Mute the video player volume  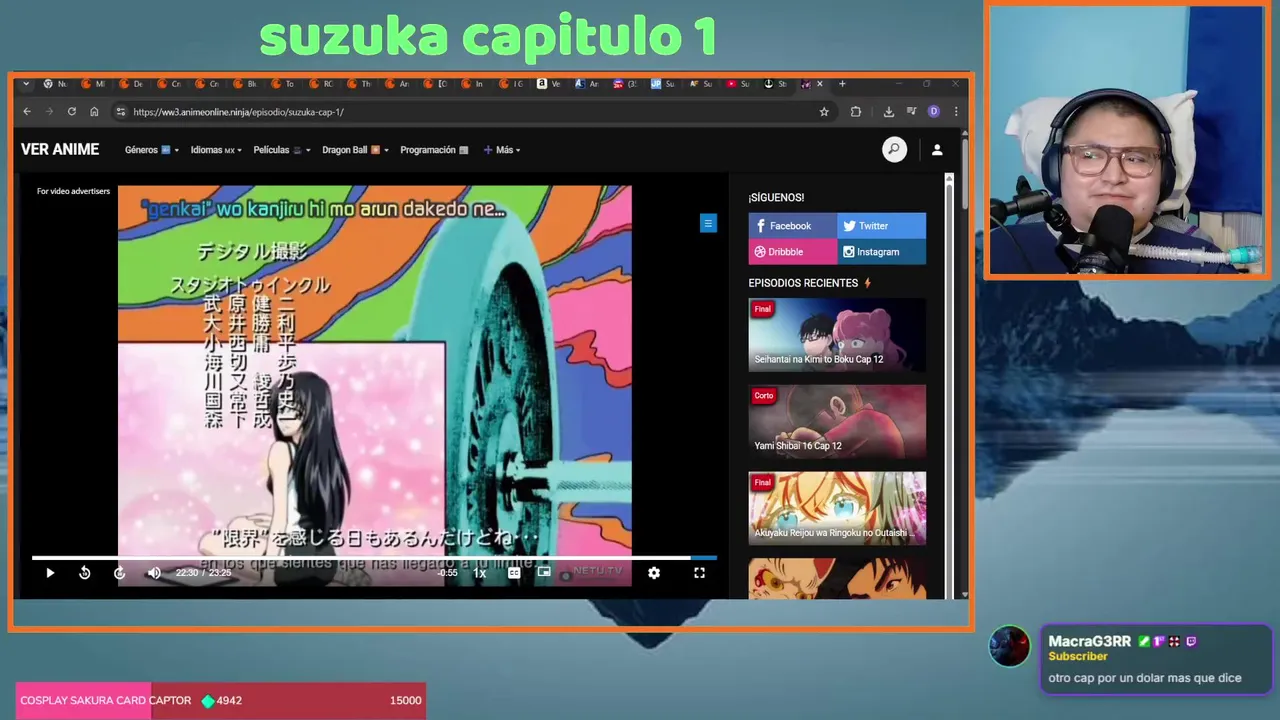point(154,573)
